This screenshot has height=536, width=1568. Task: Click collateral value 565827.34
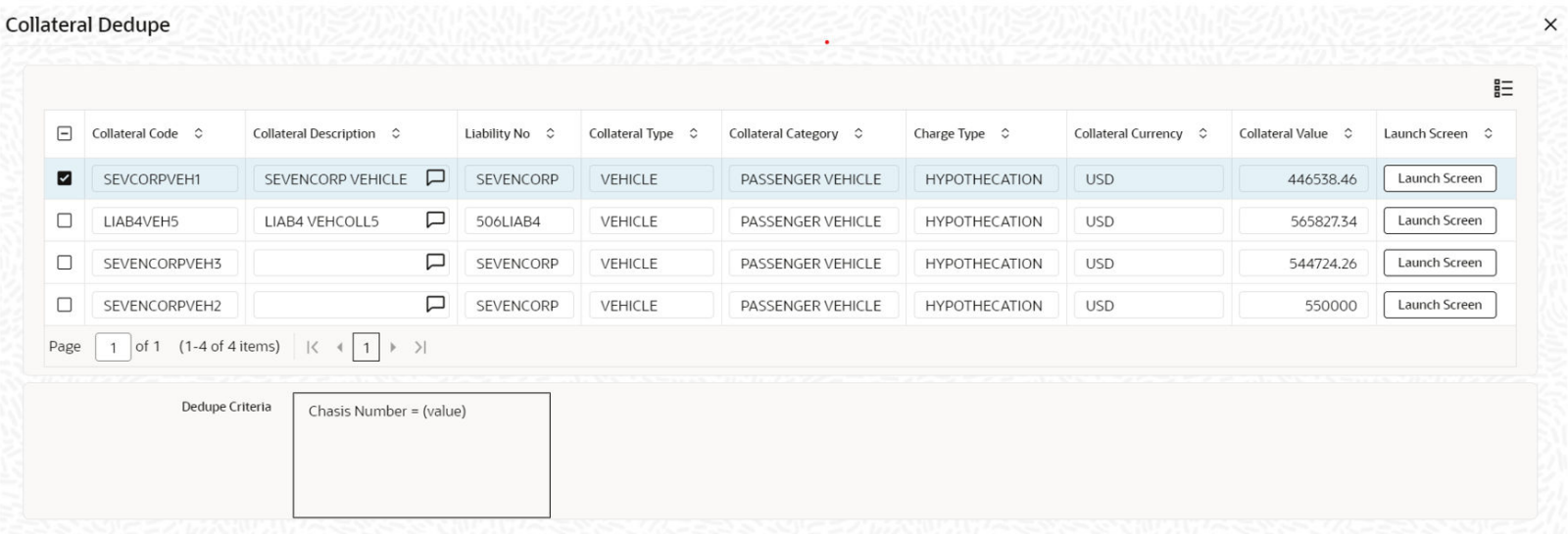(x=1303, y=220)
